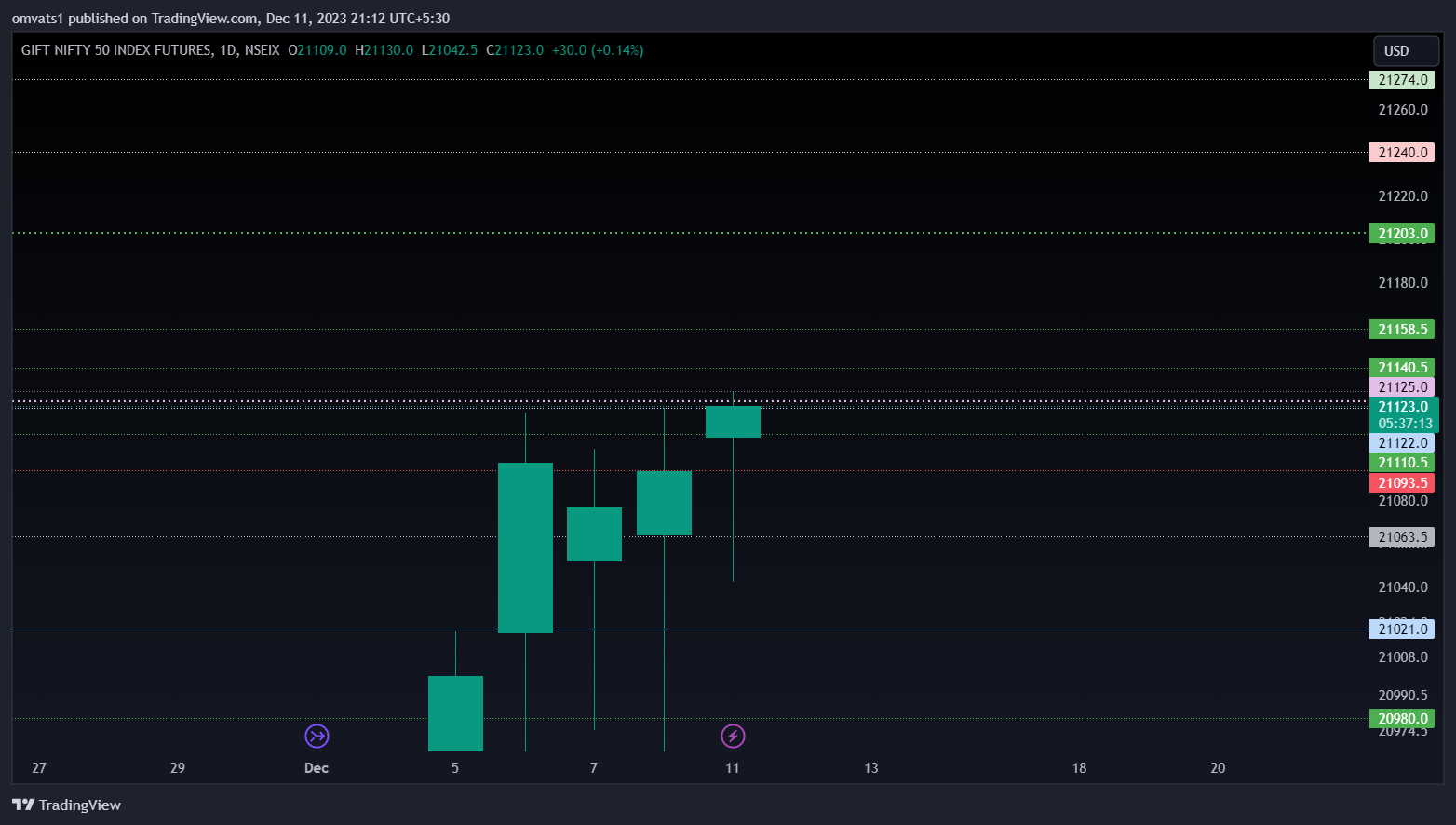Open the USD currency selector
Image resolution: width=1456 pixels, height=825 pixels.
coord(1407,51)
